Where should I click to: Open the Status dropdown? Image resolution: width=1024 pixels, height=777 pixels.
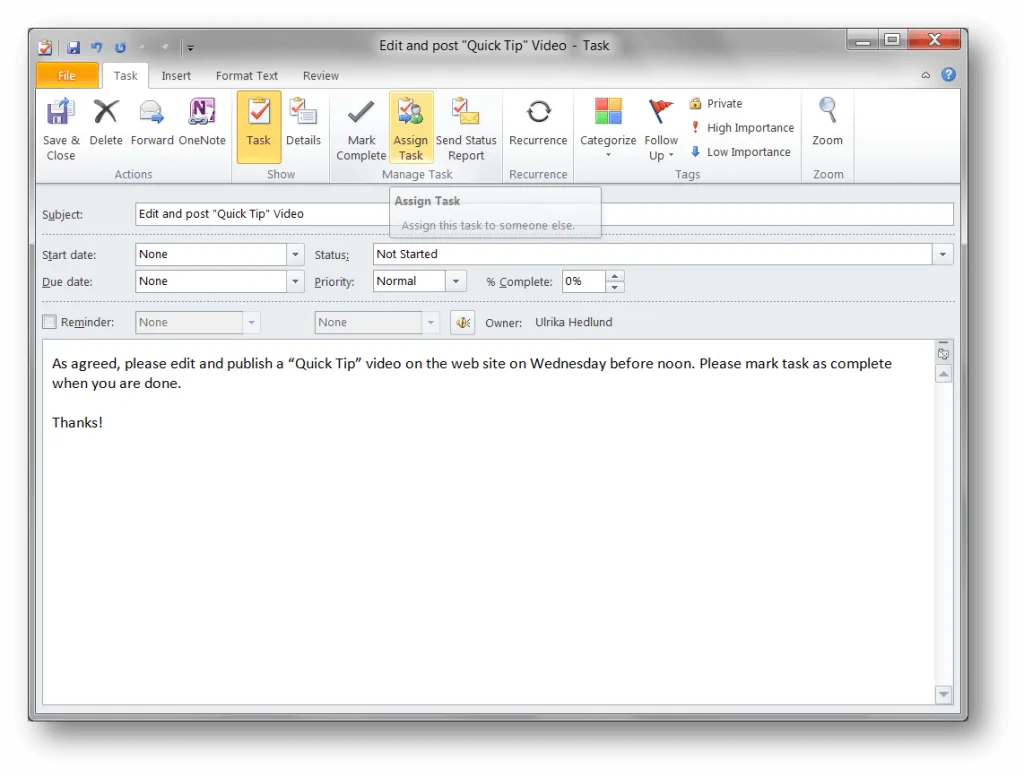pos(941,253)
